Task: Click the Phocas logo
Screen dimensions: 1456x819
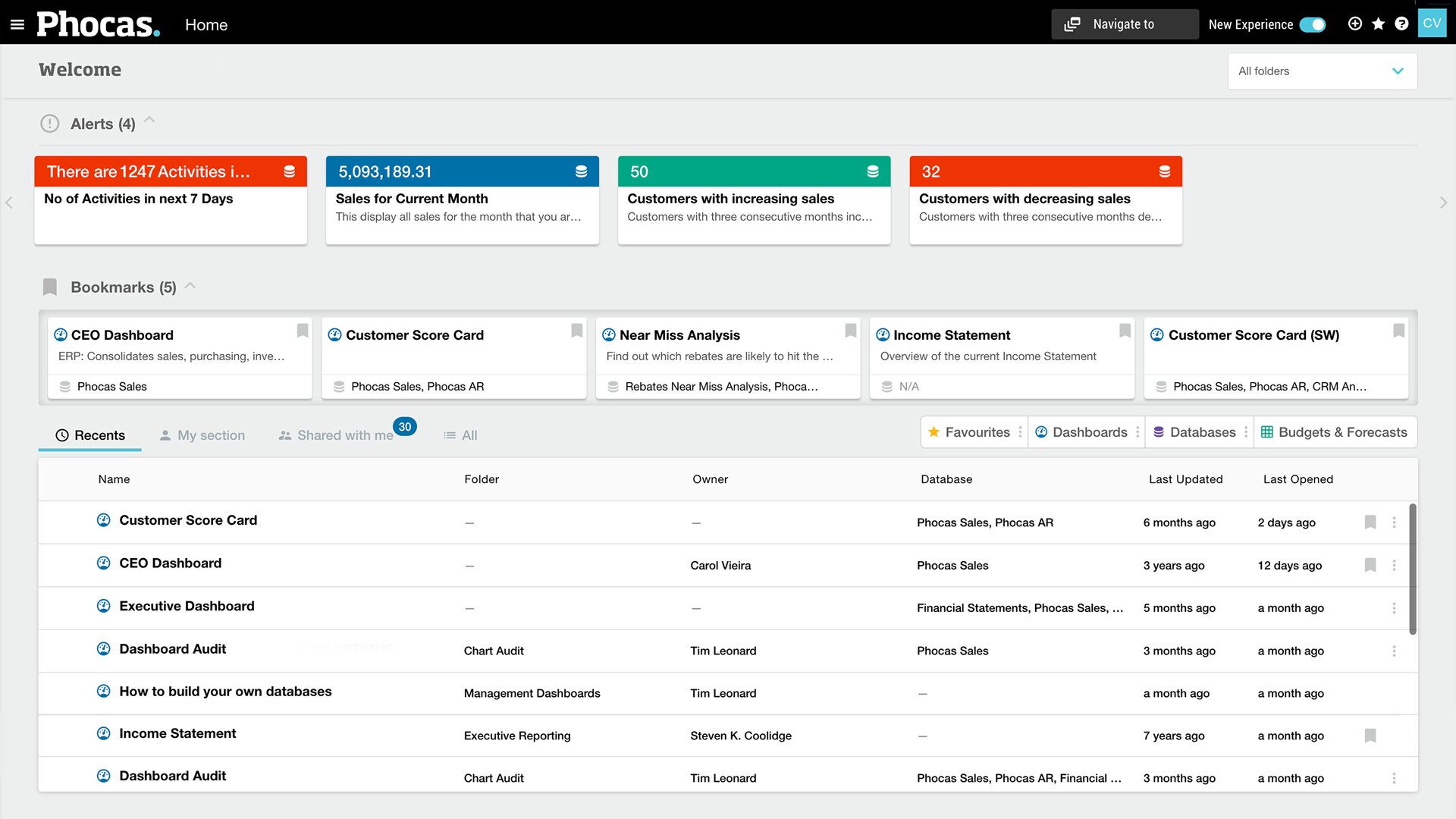Action: point(97,24)
